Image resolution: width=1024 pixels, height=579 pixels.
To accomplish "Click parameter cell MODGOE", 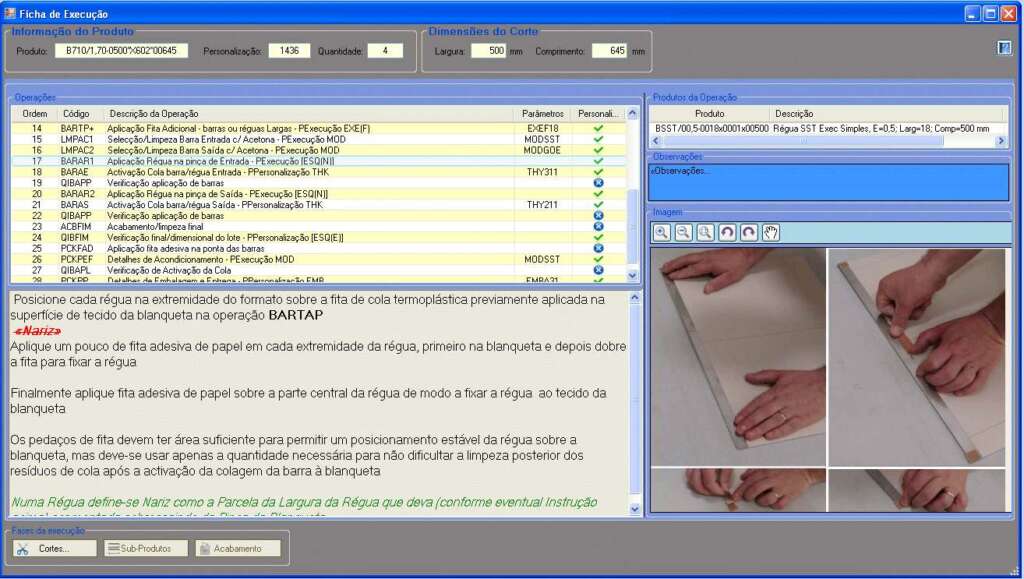I will [543, 150].
